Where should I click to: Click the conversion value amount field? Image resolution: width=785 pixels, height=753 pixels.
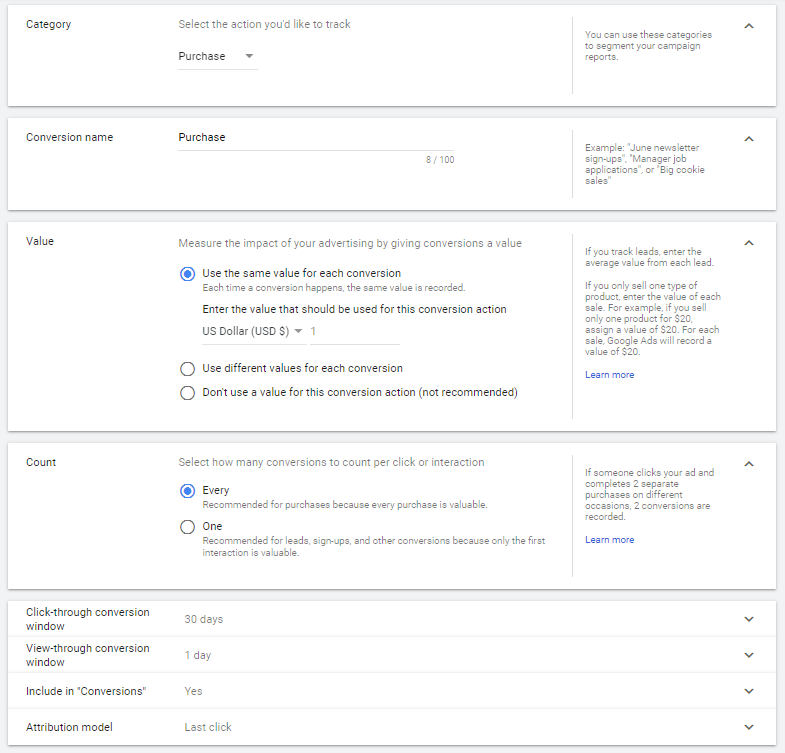pyautogui.click(x=355, y=331)
